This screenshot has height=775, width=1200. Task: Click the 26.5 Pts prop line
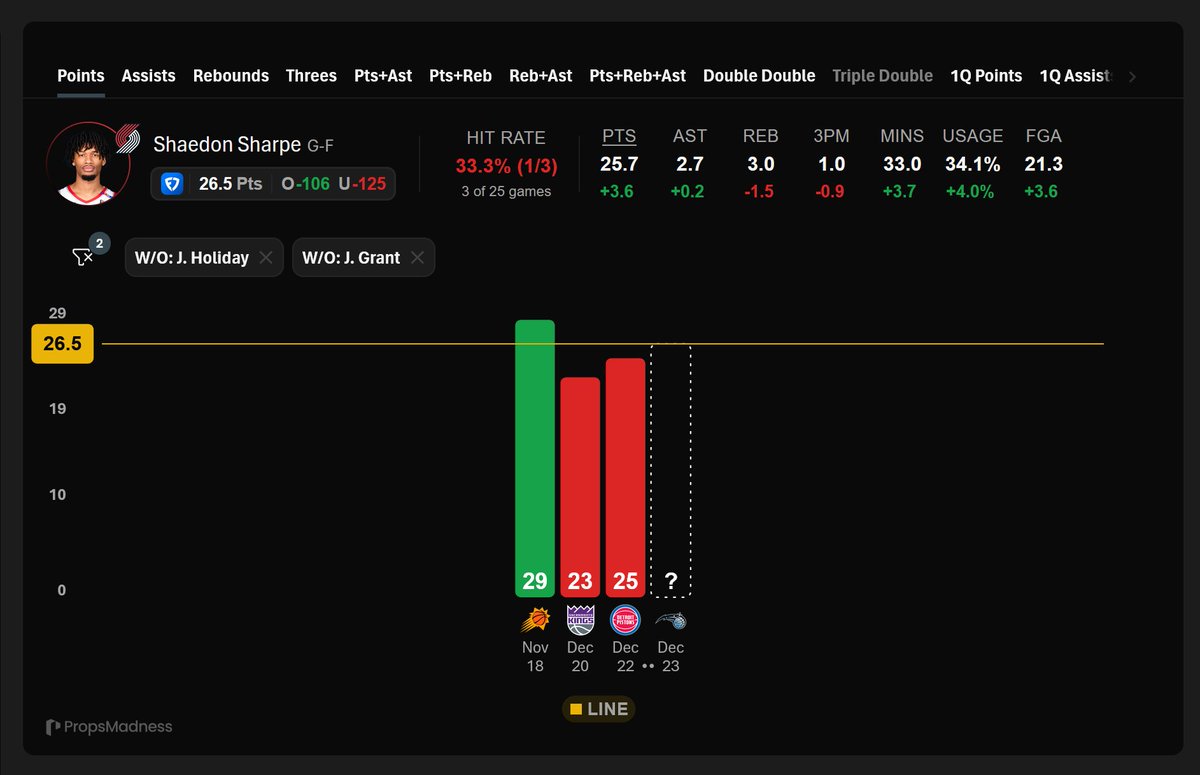(x=230, y=184)
